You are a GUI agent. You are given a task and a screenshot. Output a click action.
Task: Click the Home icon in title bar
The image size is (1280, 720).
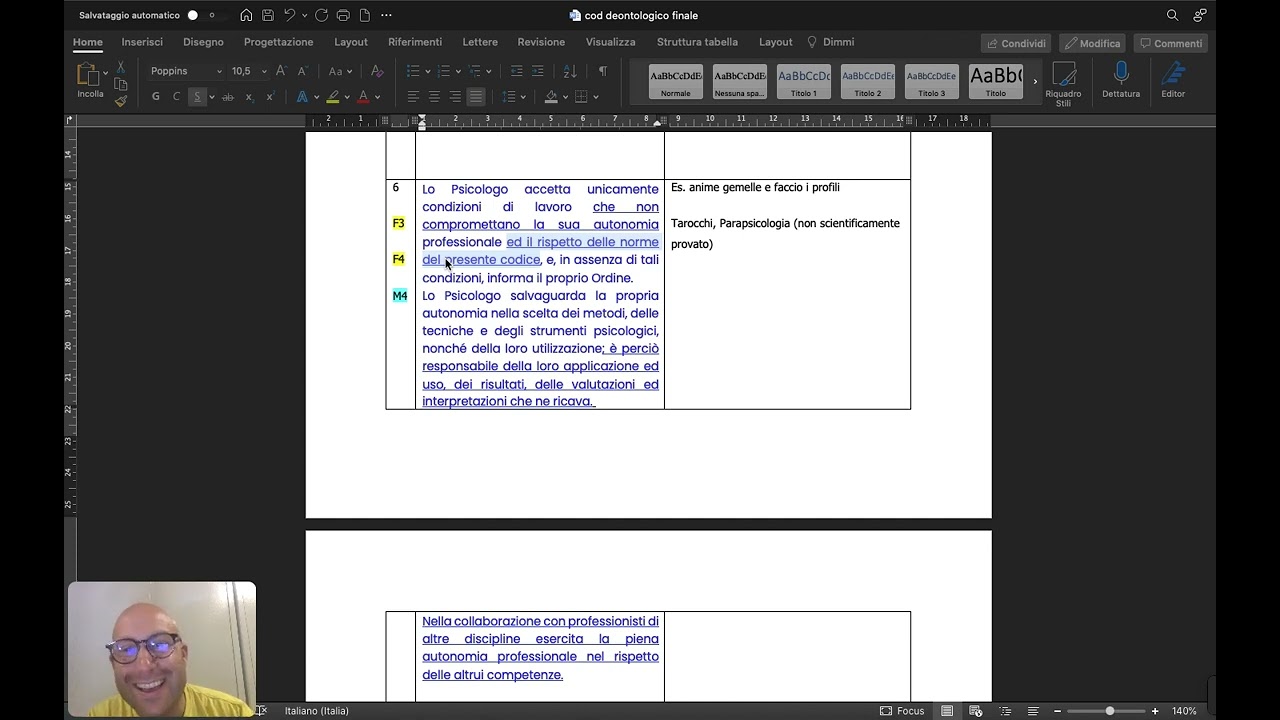click(x=246, y=15)
